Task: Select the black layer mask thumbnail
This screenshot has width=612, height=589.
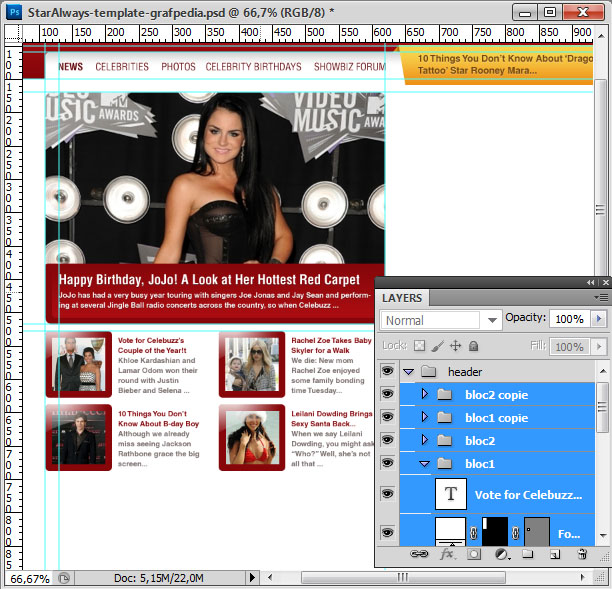Action: click(x=495, y=532)
